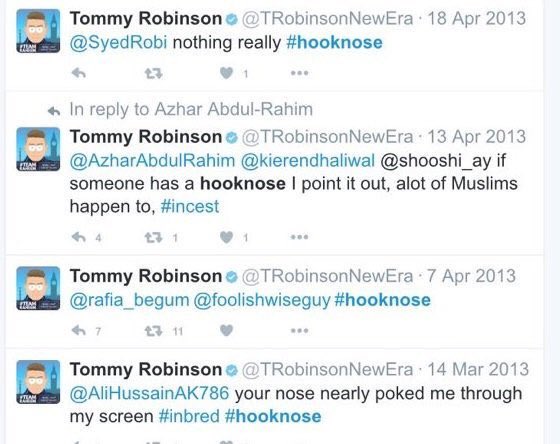Open the @SyedRobi mention link

click(118, 43)
